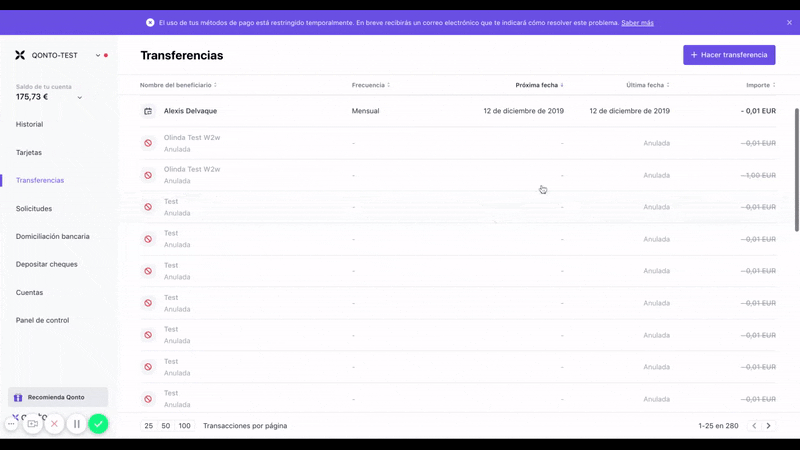Image resolution: width=800 pixels, height=450 pixels.
Task: Select Transferencias in the sidebar
Action: (40, 180)
